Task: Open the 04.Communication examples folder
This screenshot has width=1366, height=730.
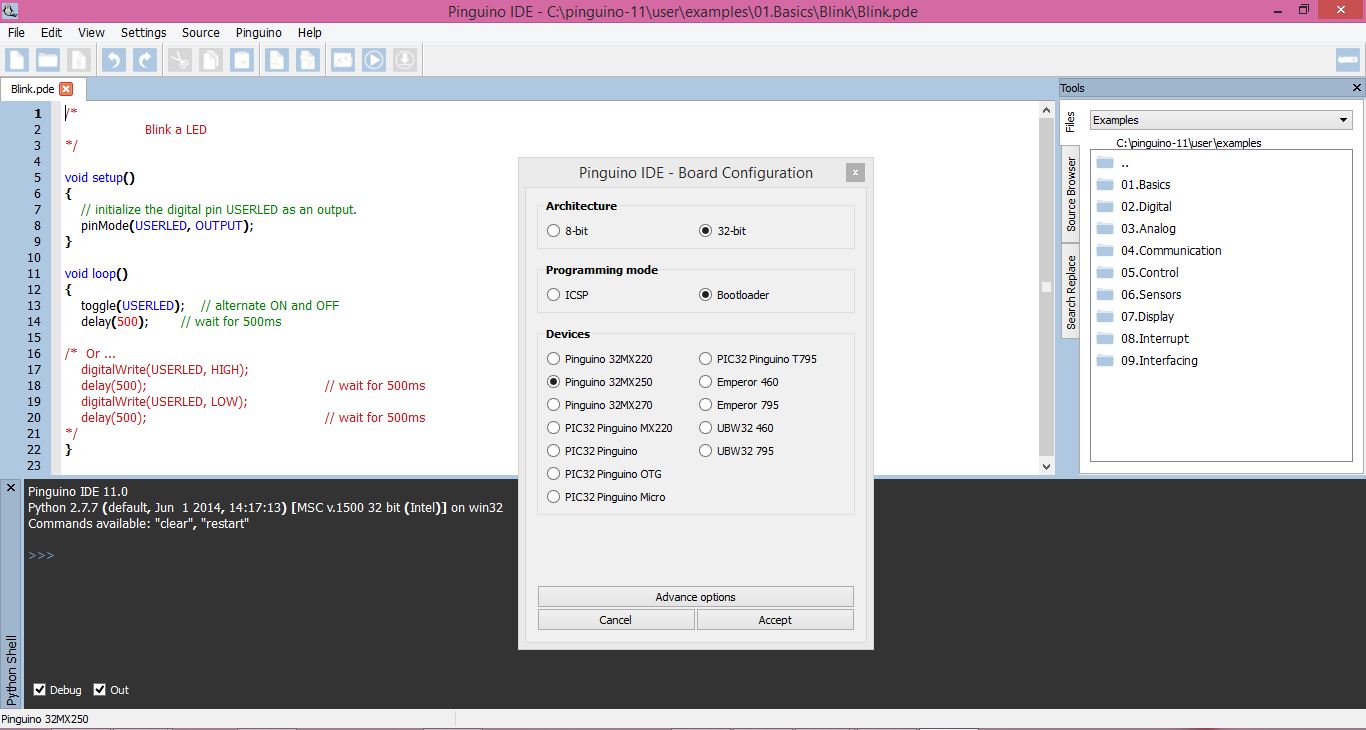Action: 1159,251
